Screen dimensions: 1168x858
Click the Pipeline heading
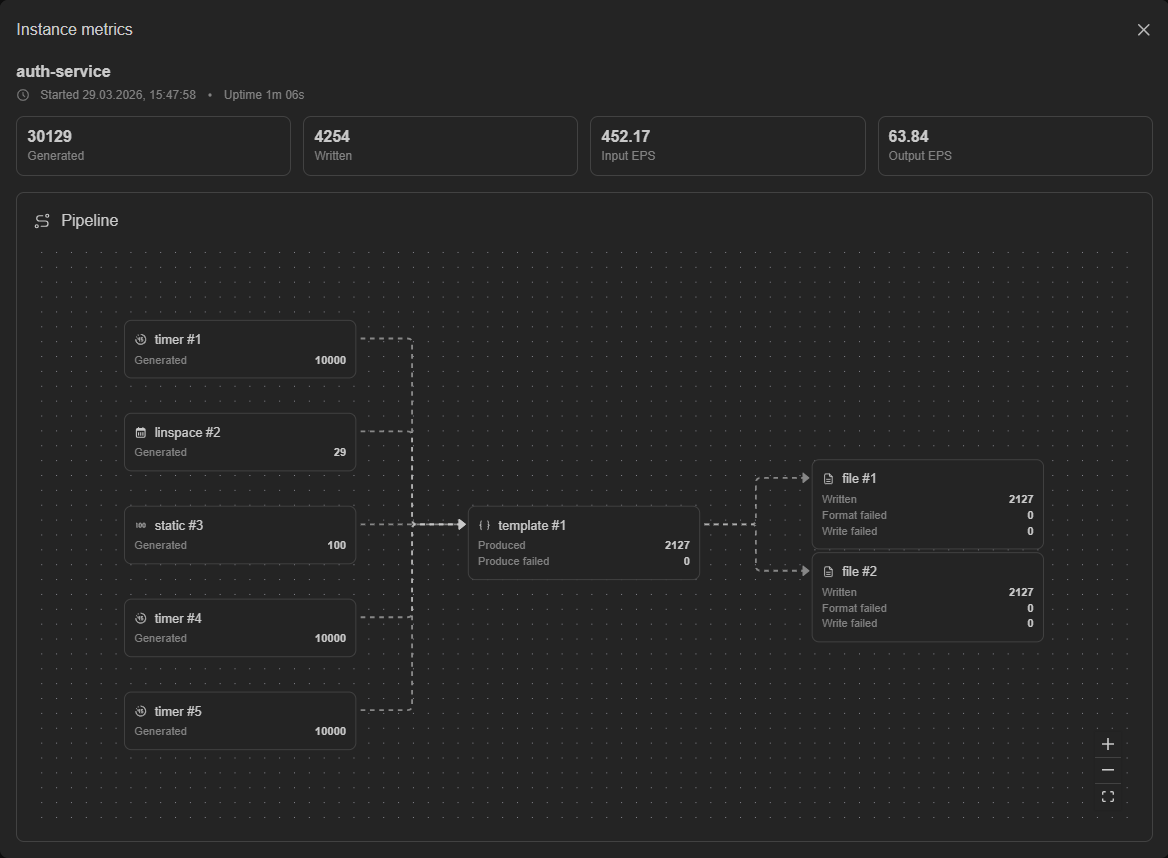pos(89,221)
